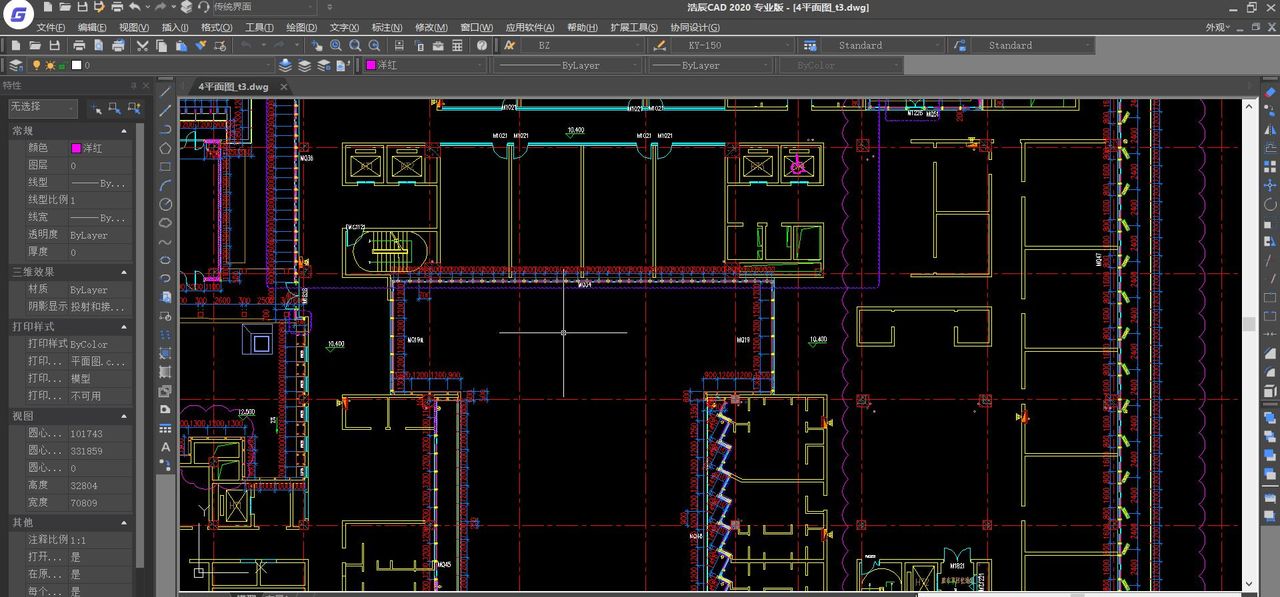Select the Rectangle drawing tool
The image size is (1280, 597).
click(x=166, y=167)
